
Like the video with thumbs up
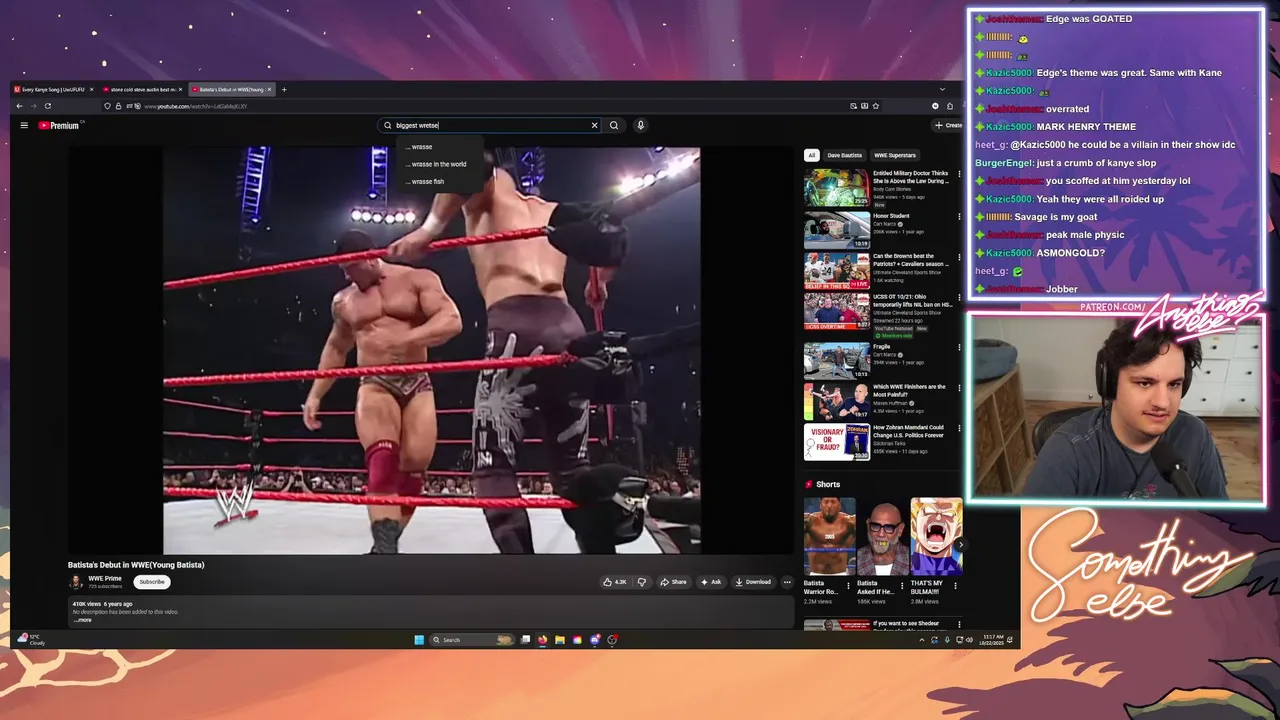click(615, 582)
